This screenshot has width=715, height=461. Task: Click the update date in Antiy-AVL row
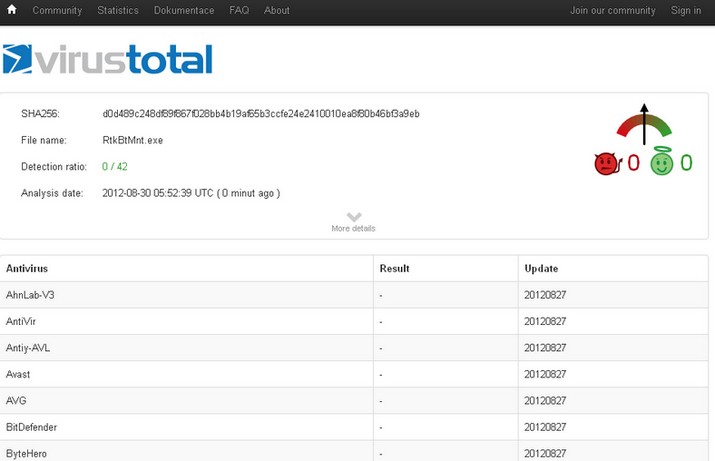click(x=545, y=348)
